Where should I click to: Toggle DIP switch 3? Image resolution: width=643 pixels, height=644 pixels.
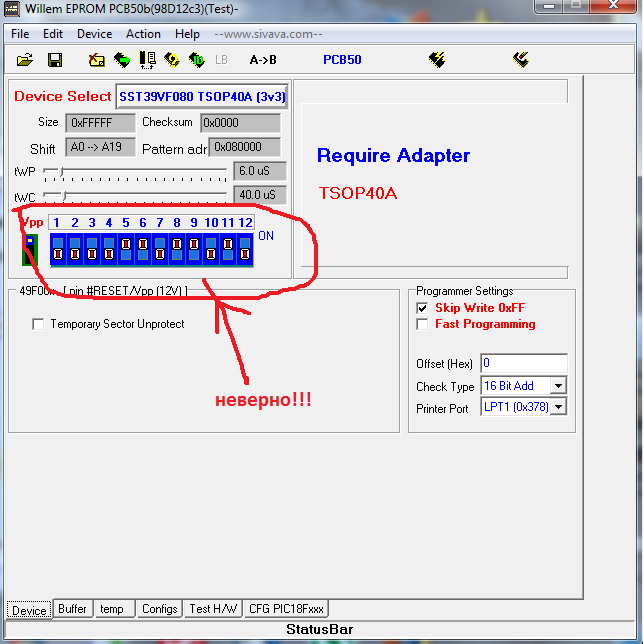pos(92,250)
